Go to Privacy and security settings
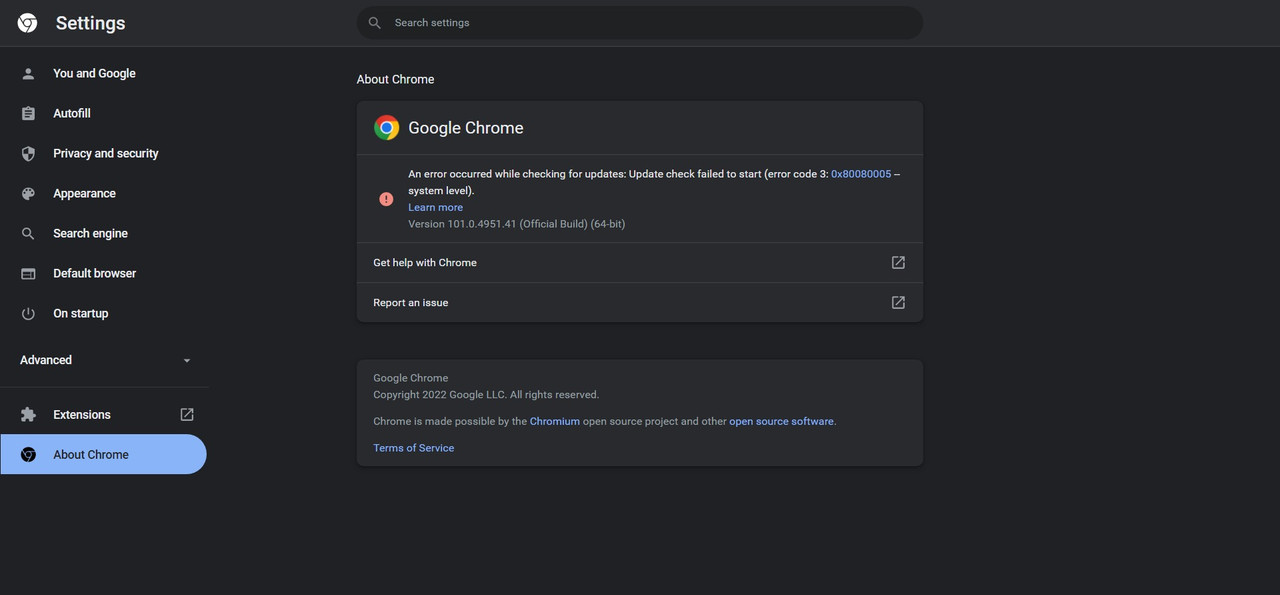Image resolution: width=1280 pixels, height=595 pixels. pos(104,153)
